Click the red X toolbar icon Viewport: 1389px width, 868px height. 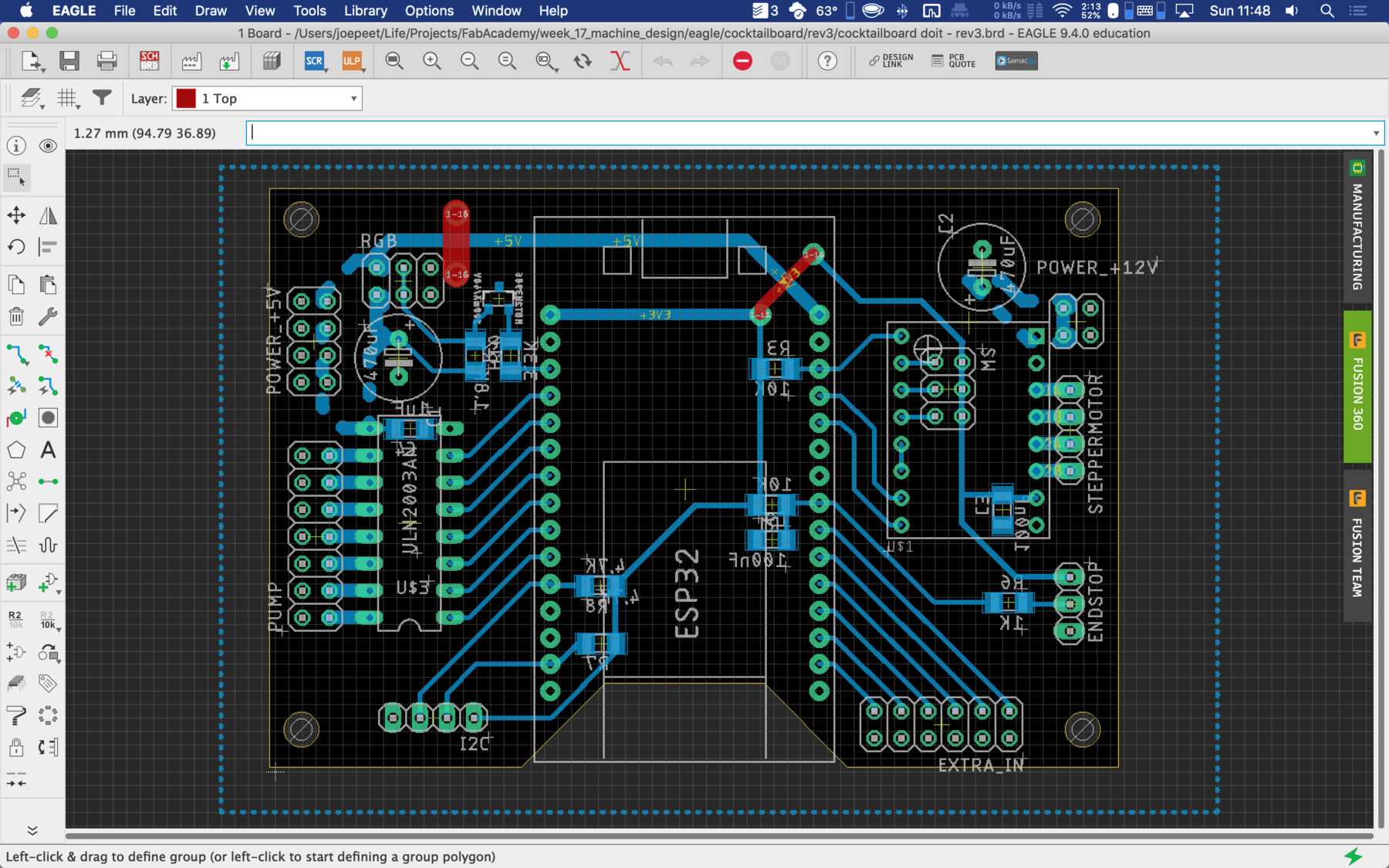click(620, 61)
